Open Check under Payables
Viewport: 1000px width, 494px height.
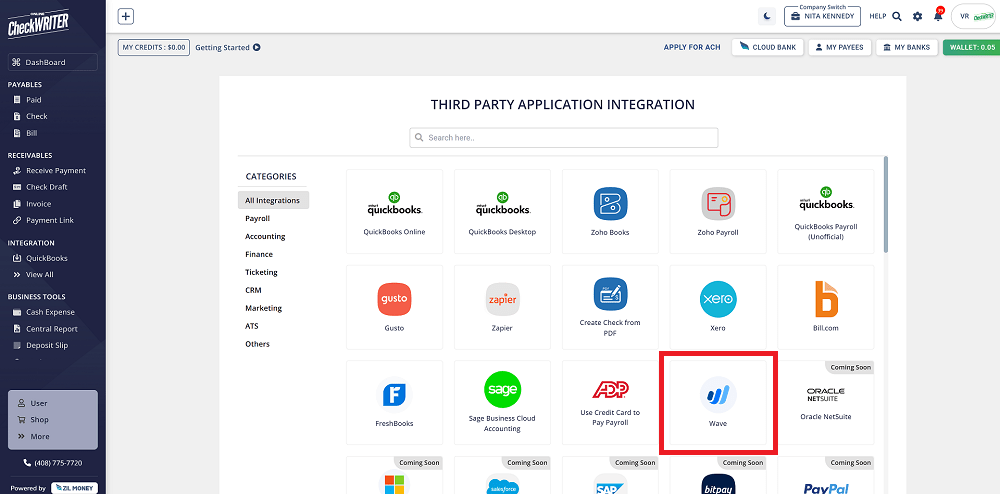click(x=31, y=116)
